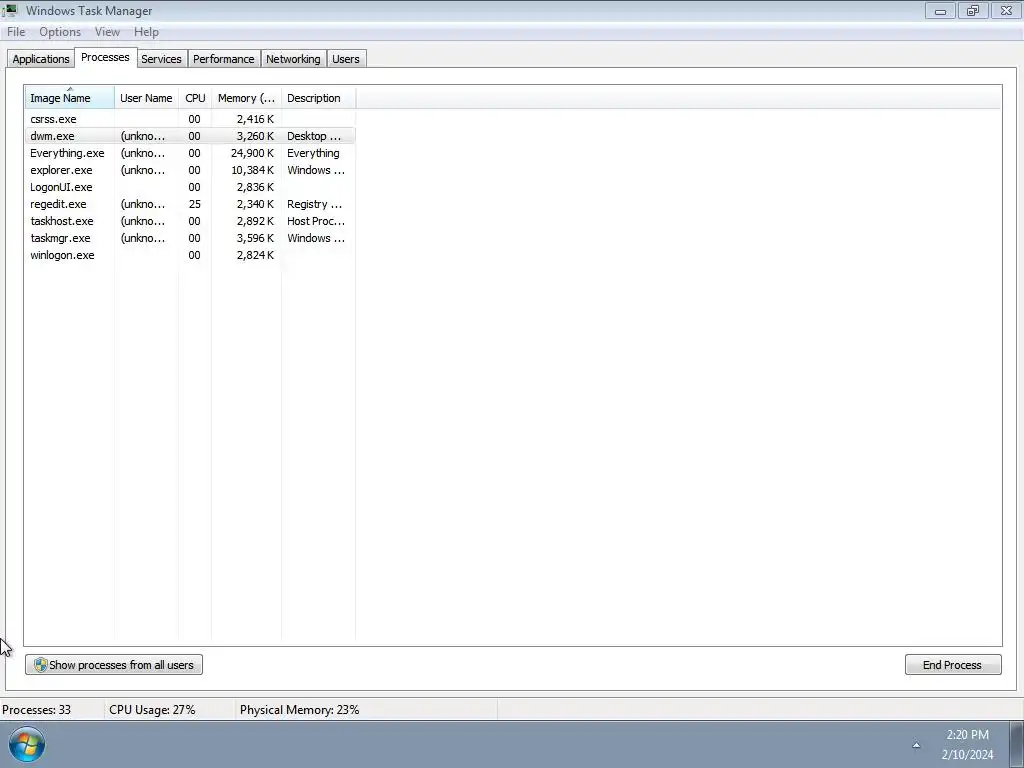
Task: Select the LogonUI.exe process
Action: coord(190,187)
